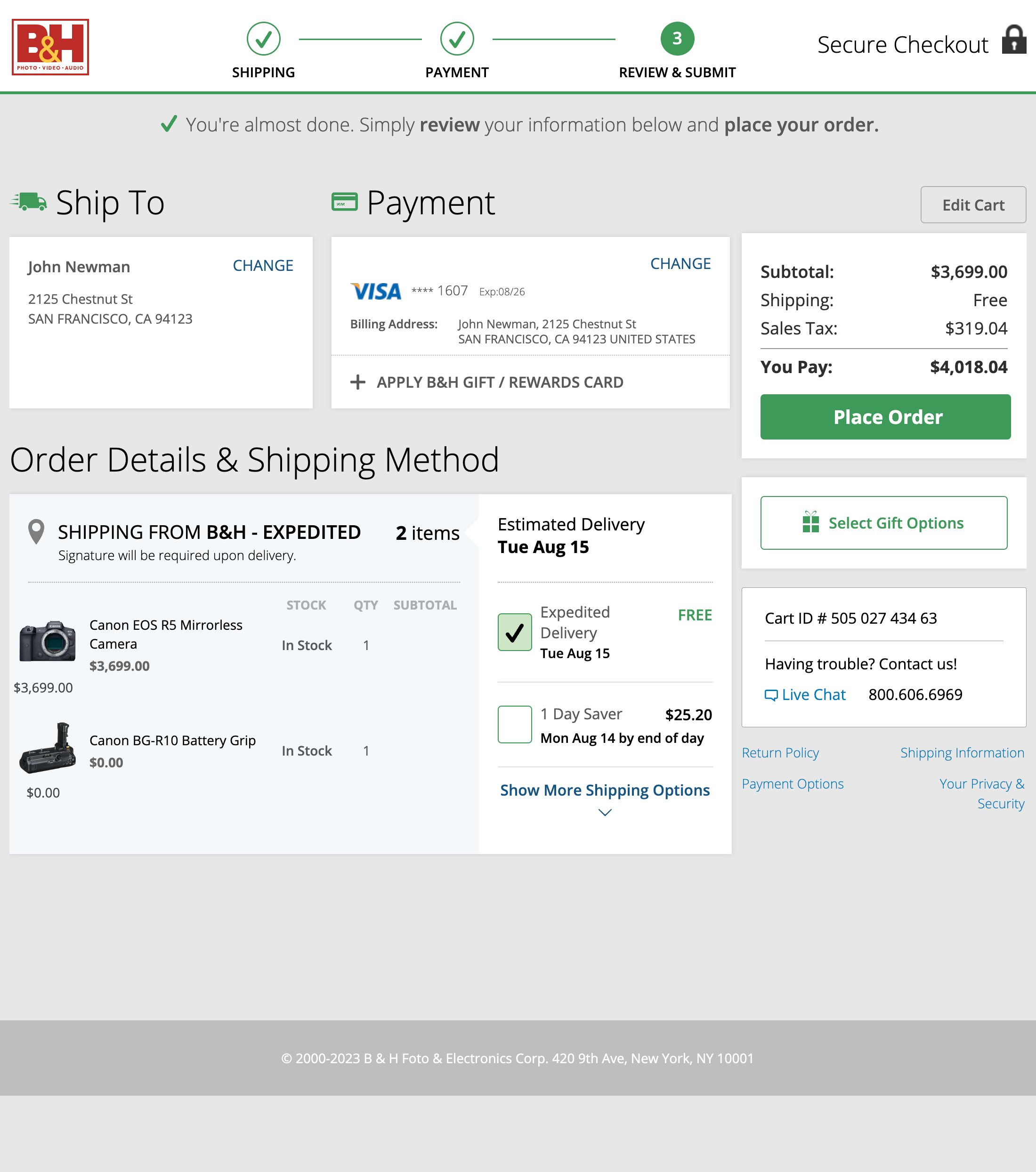Screen dimensions: 1036x1172
Task: Open the Shipping Information link
Action: pyautogui.click(x=962, y=752)
